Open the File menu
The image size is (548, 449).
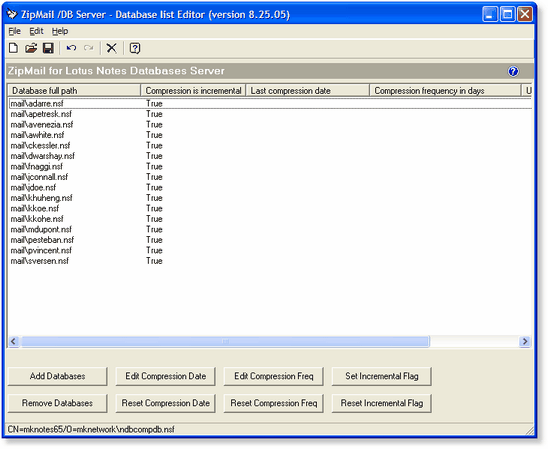(14, 31)
